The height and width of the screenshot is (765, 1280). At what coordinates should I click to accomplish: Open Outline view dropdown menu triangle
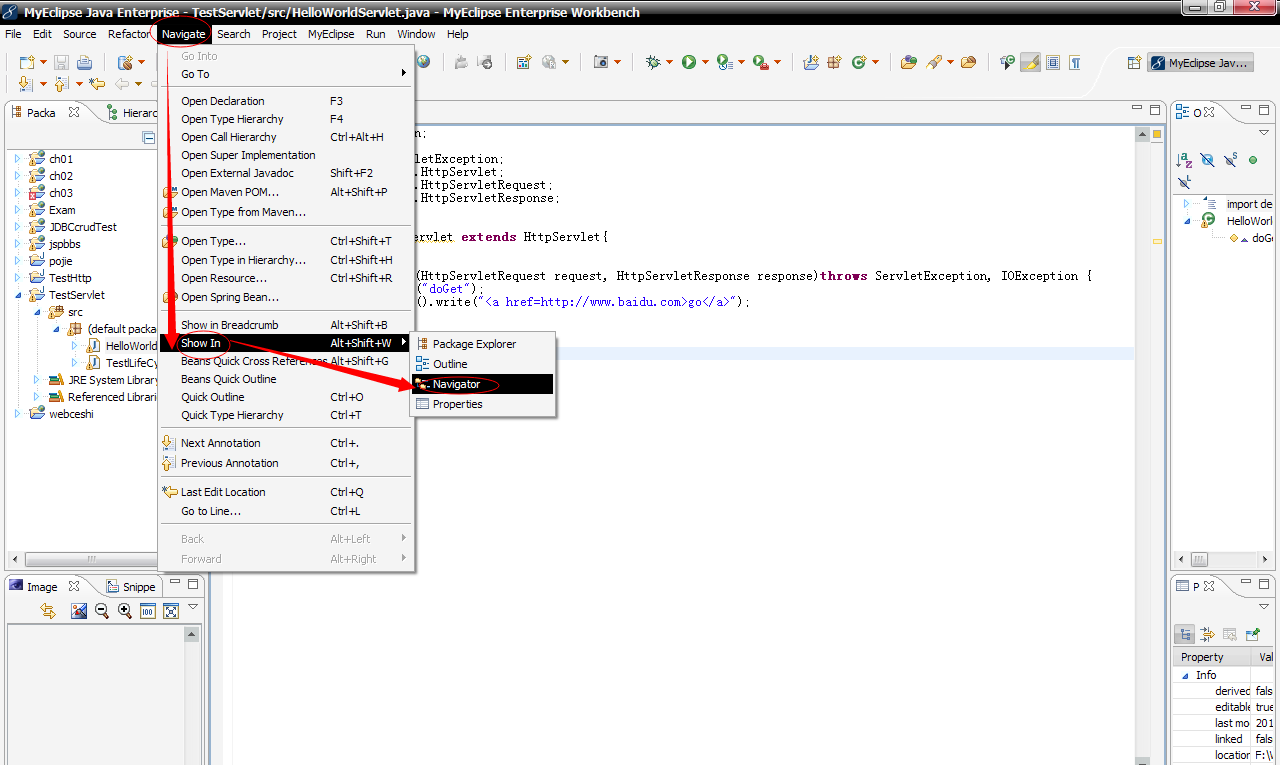click(1264, 133)
